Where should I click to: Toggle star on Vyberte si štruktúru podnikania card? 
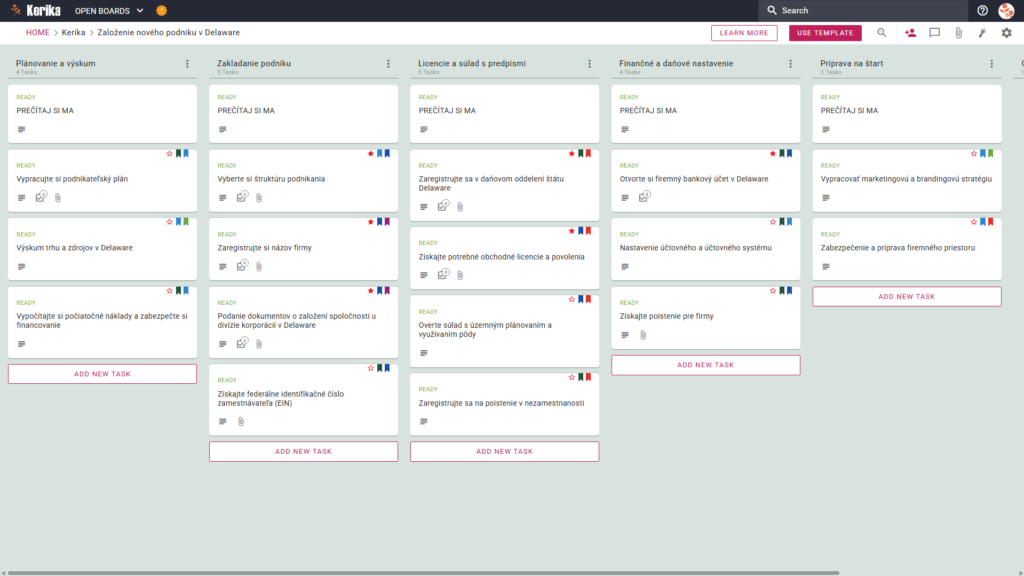[x=370, y=153]
